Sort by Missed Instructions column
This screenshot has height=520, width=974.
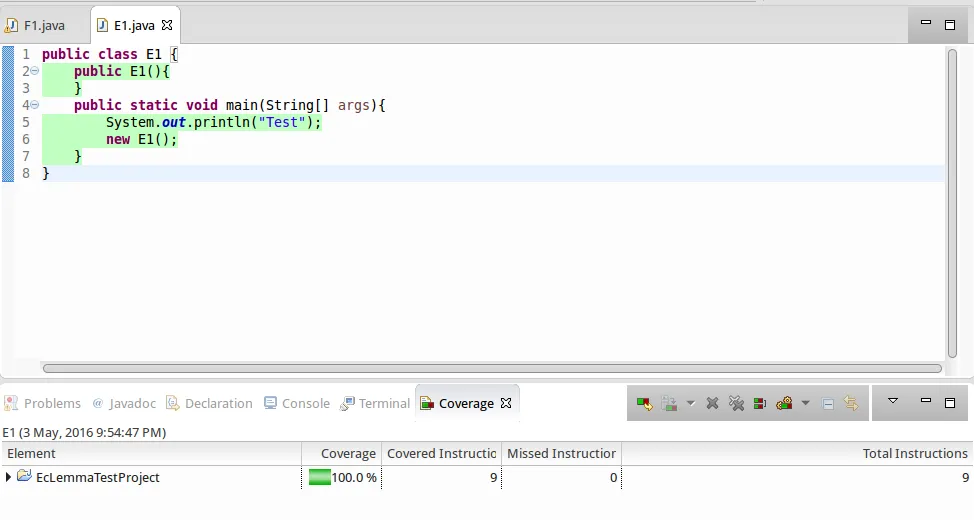[561, 454]
